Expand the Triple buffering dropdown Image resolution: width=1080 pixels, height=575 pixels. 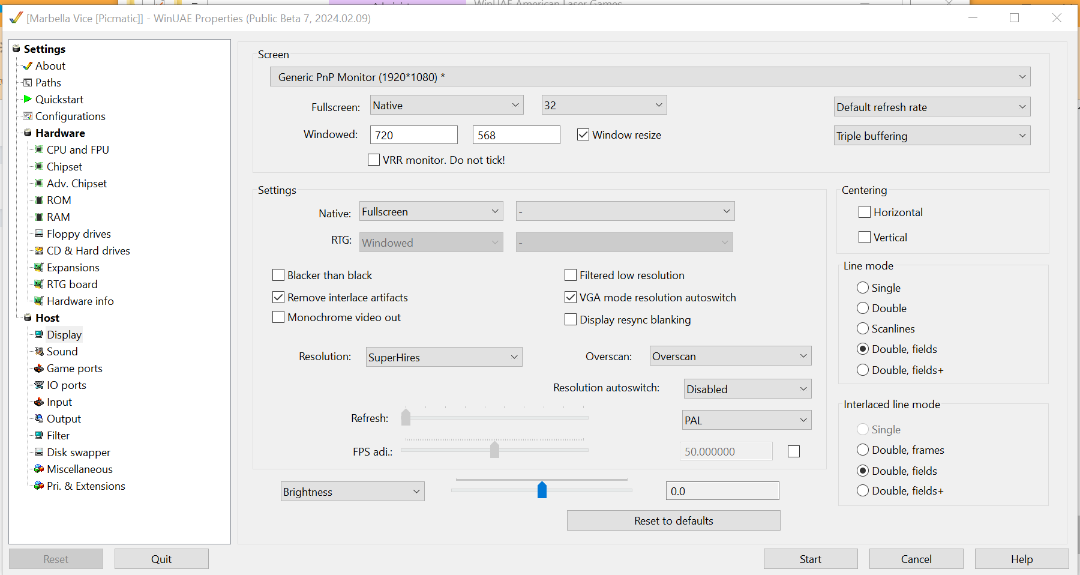[932, 136]
